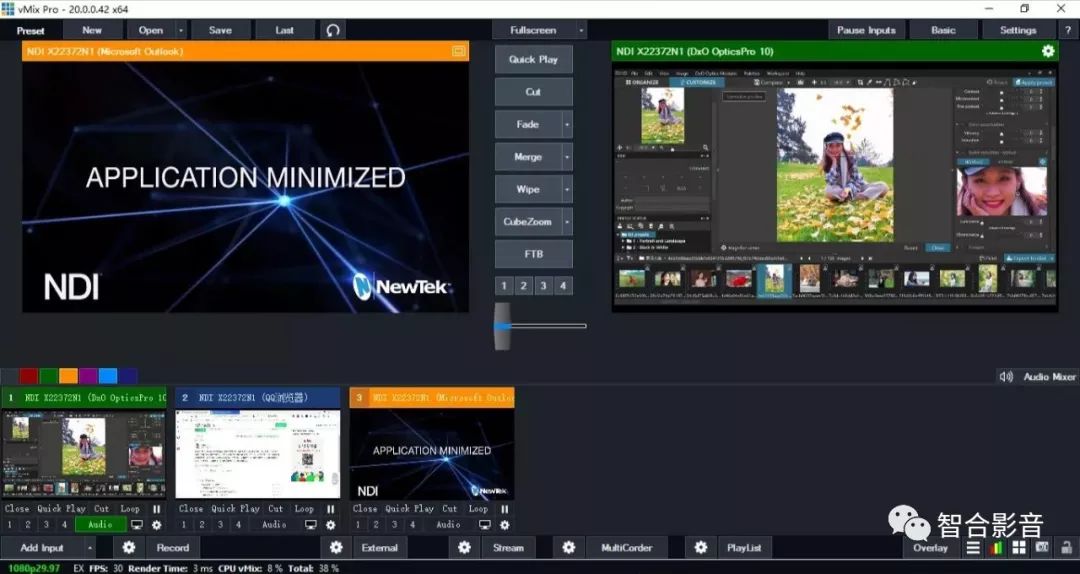Select QQ browser input thumbnail

258,454
